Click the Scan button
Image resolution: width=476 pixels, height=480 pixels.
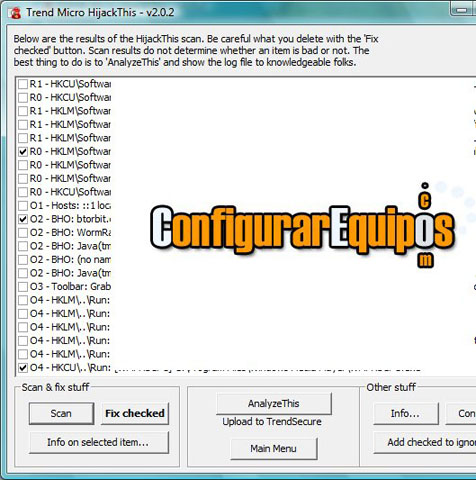[x=61, y=413]
